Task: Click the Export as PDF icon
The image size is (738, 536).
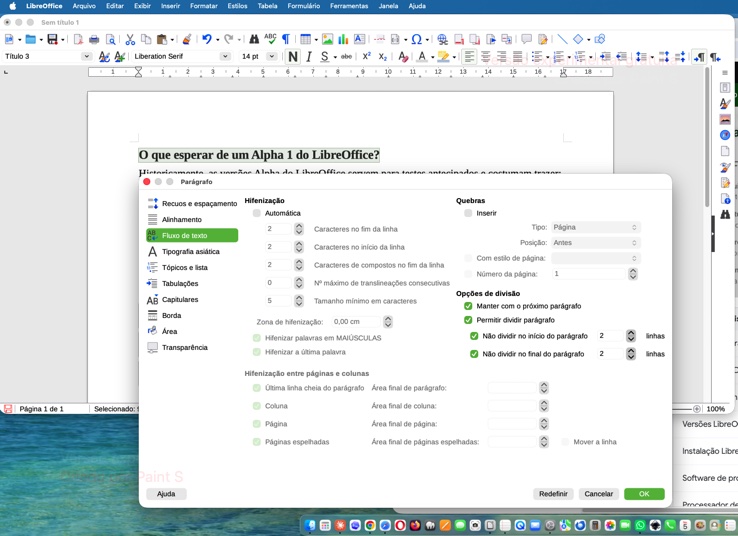Action: [x=78, y=39]
